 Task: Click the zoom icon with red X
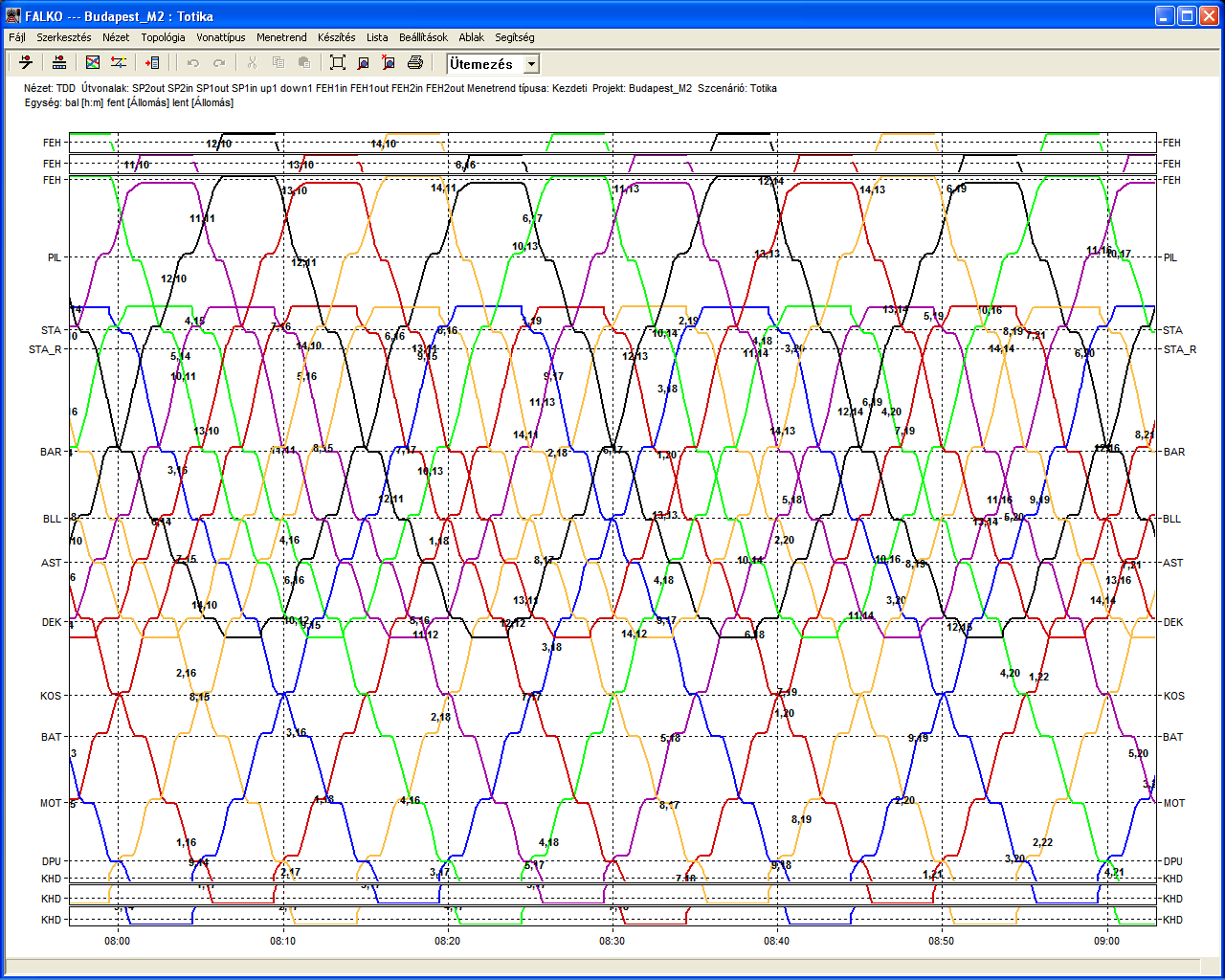pyautogui.click(x=389, y=63)
